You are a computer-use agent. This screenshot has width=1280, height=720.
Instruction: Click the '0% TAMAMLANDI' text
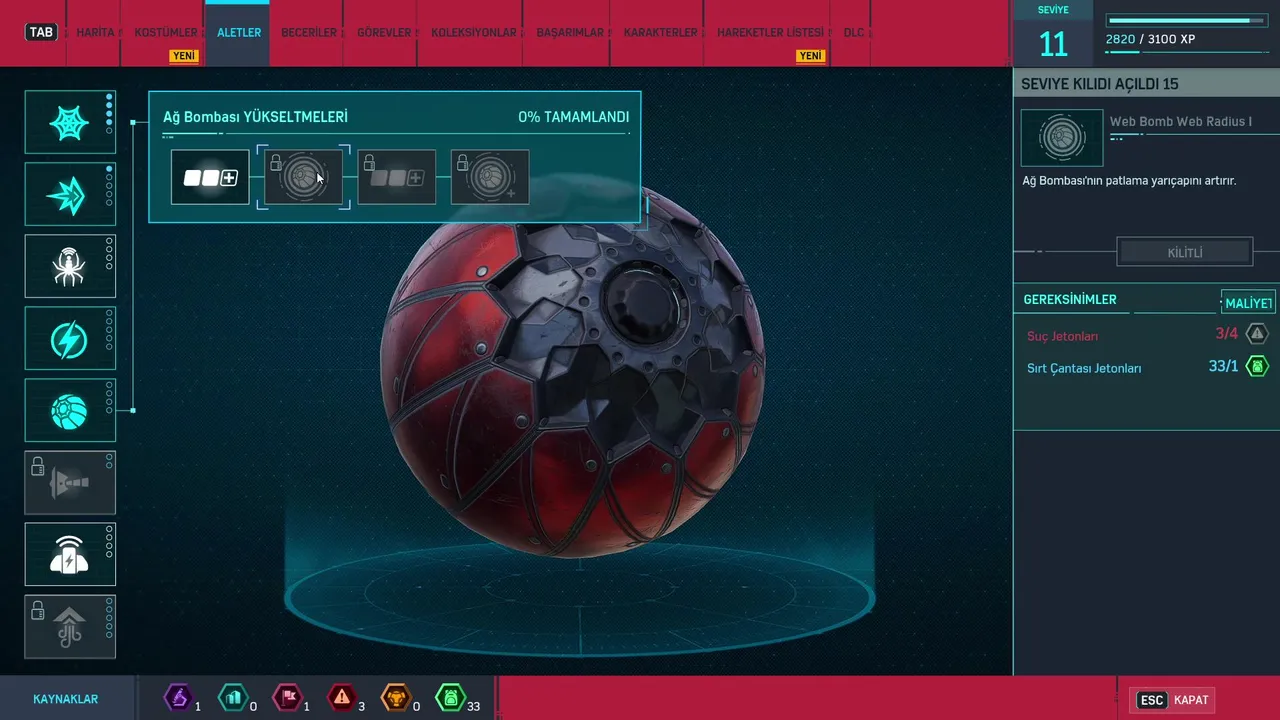tap(574, 117)
